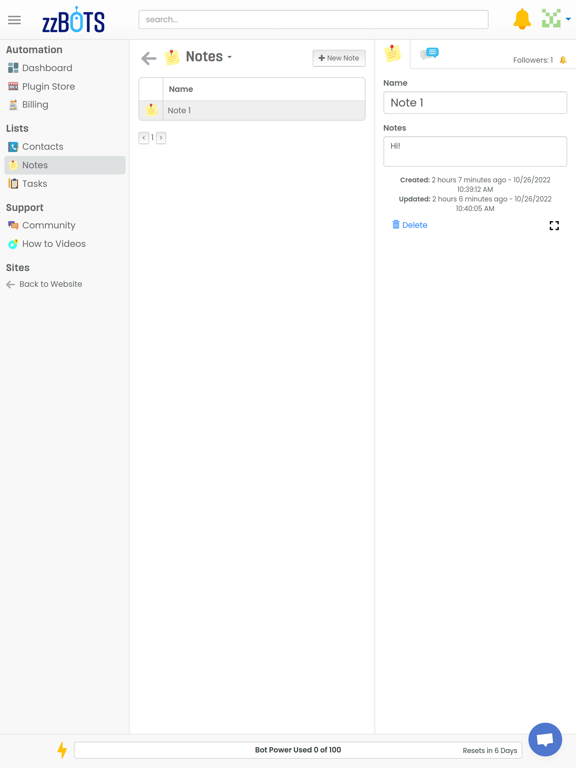Edit the Name field containing Note 1
Image resolution: width=576 pixels, height=768 pixels.
click(475, 103)
